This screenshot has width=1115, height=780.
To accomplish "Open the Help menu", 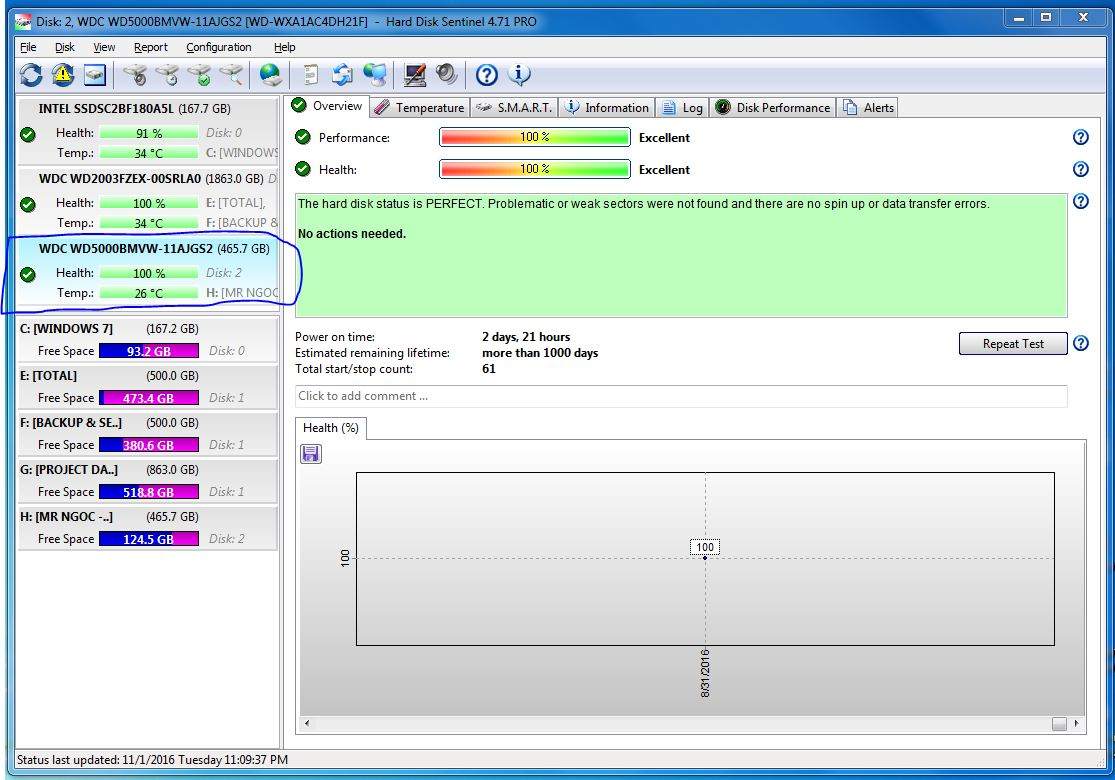I will pyautogui.click(x=284, y=47).
